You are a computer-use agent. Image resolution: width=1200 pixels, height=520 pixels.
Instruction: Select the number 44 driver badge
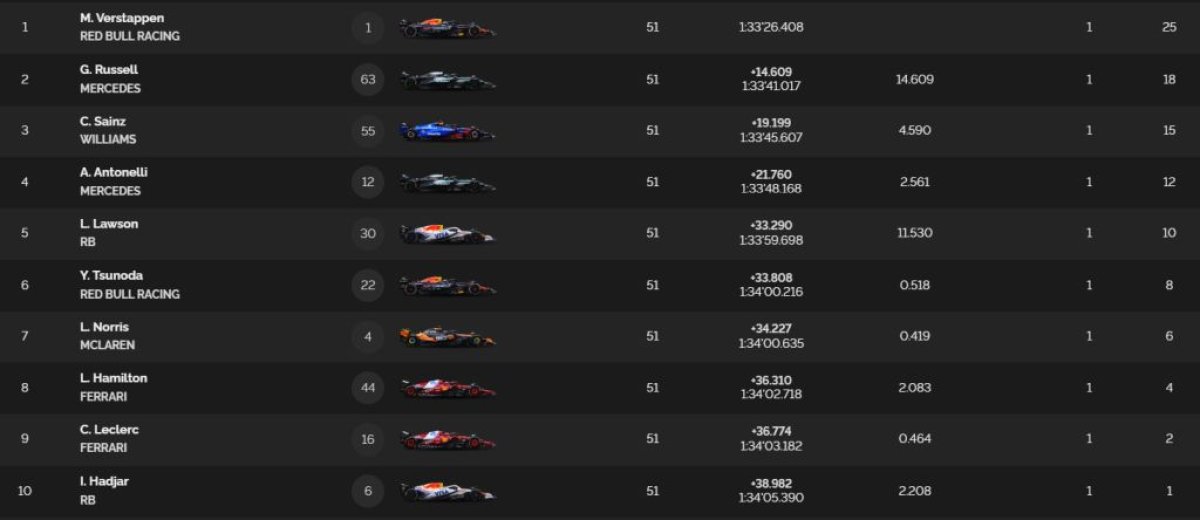coord(368,388)
